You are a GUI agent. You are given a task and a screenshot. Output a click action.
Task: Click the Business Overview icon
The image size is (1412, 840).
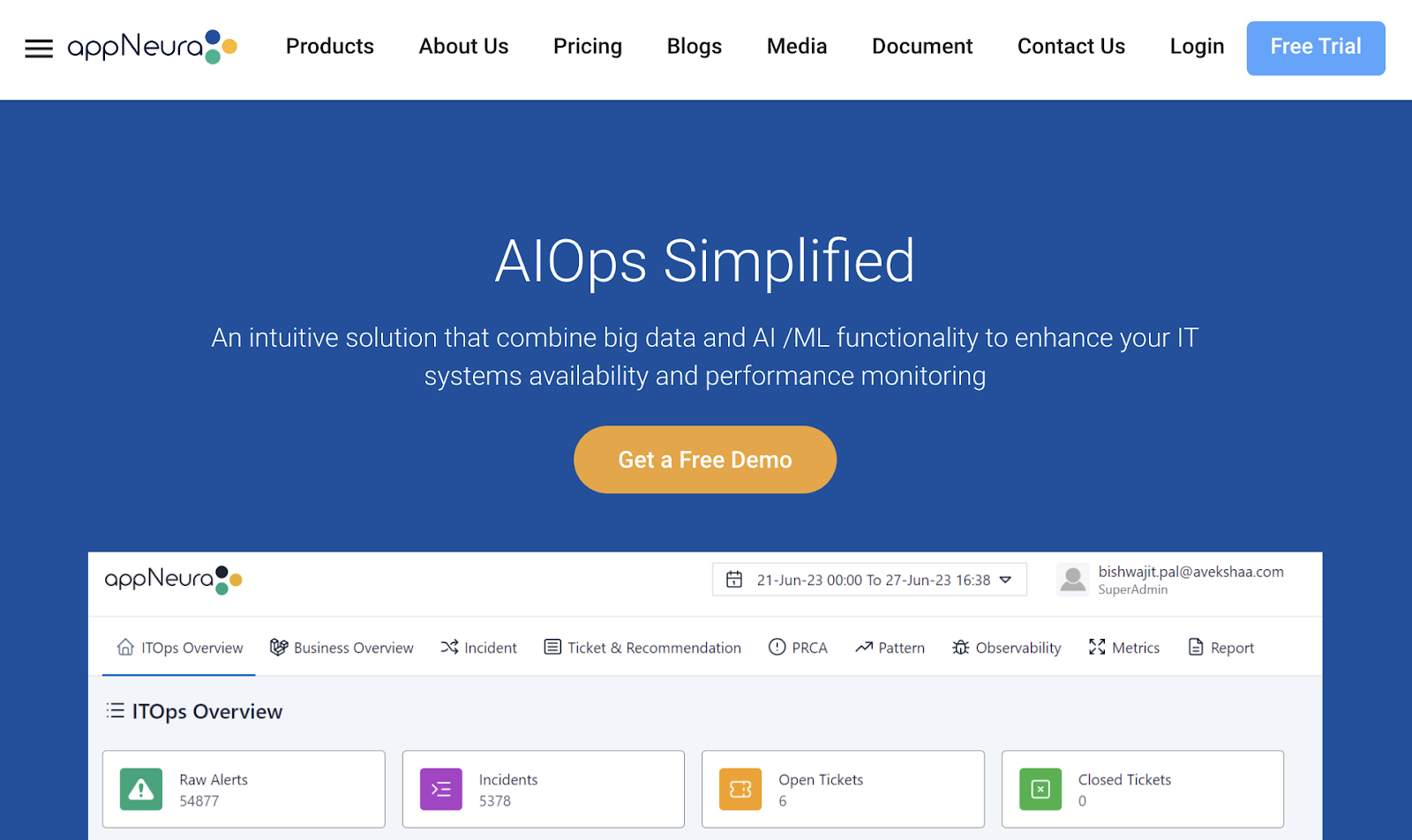279,647
